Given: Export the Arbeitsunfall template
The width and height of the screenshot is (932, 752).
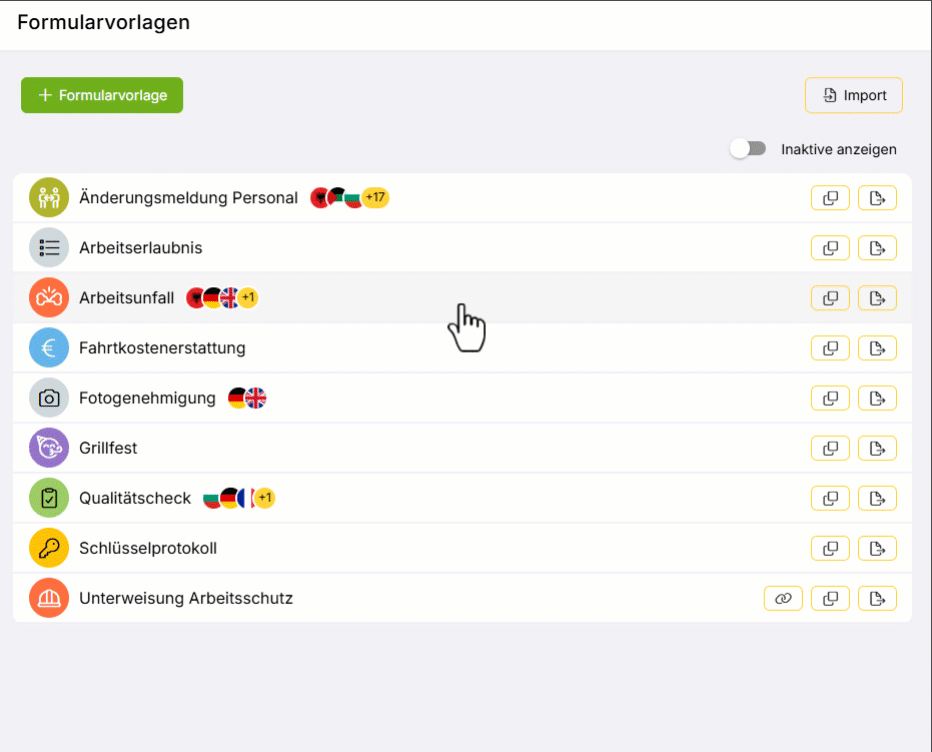Looking at the screenshot, I should coord(877,298).
